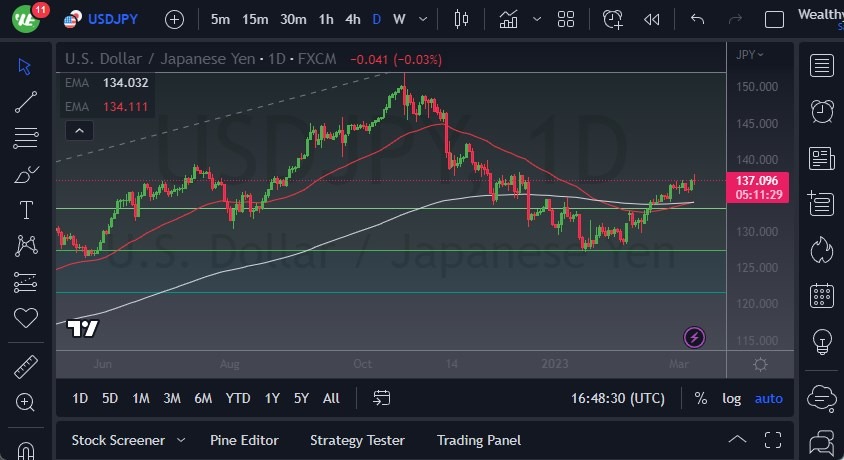Screen dimensions: 844x460
Task: Open the JPY currency dropdown
Action: (749, 55)
